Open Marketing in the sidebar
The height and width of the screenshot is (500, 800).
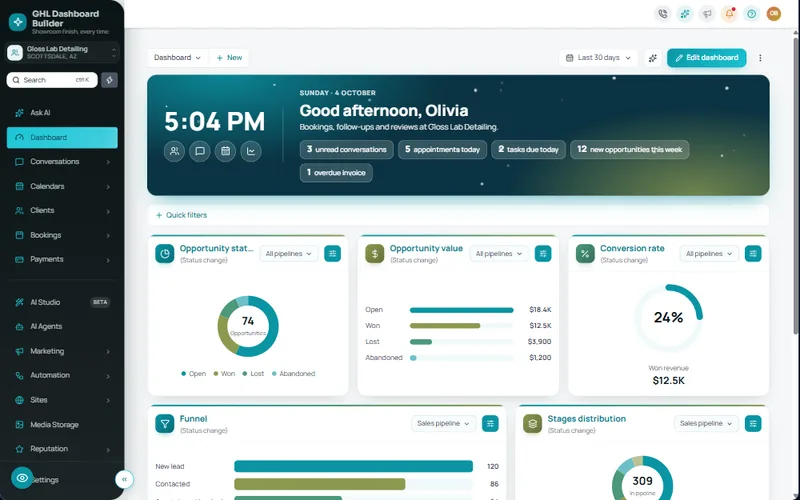click(x=62, y=351)
